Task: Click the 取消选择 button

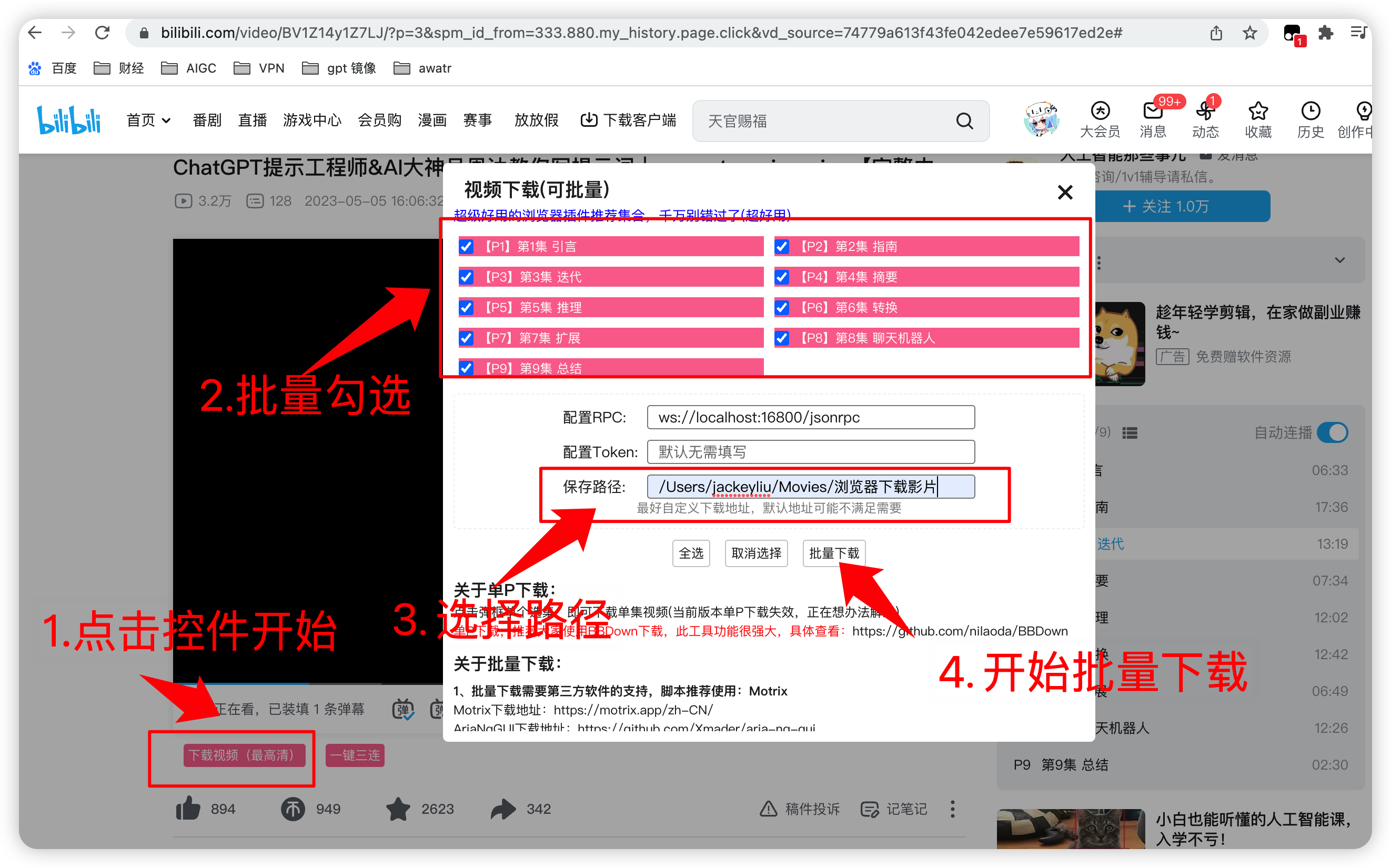Action: pos(756,553)
